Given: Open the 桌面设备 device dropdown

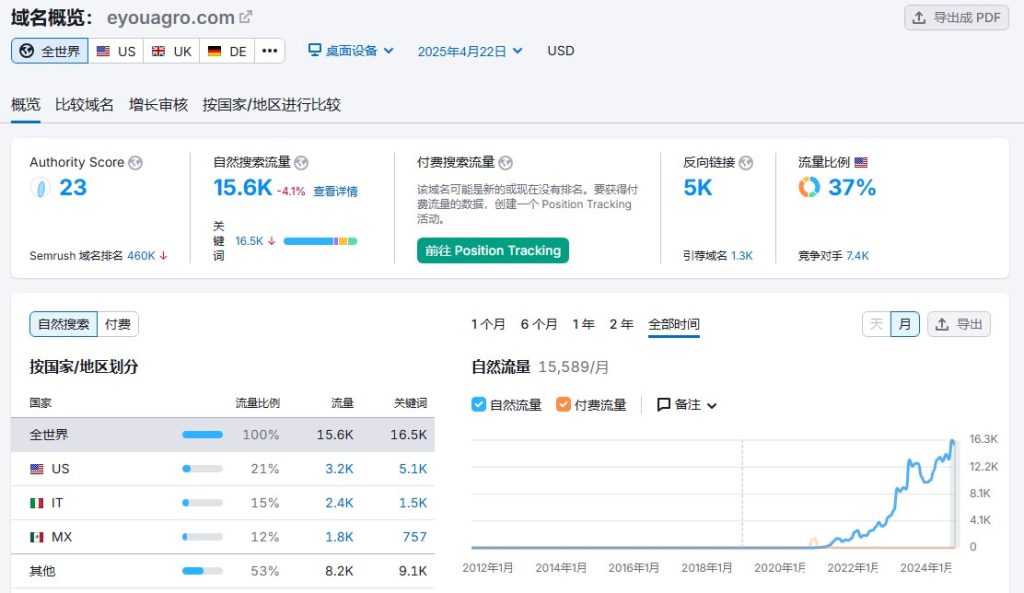Looking at the screenshot, I should 351,51.
